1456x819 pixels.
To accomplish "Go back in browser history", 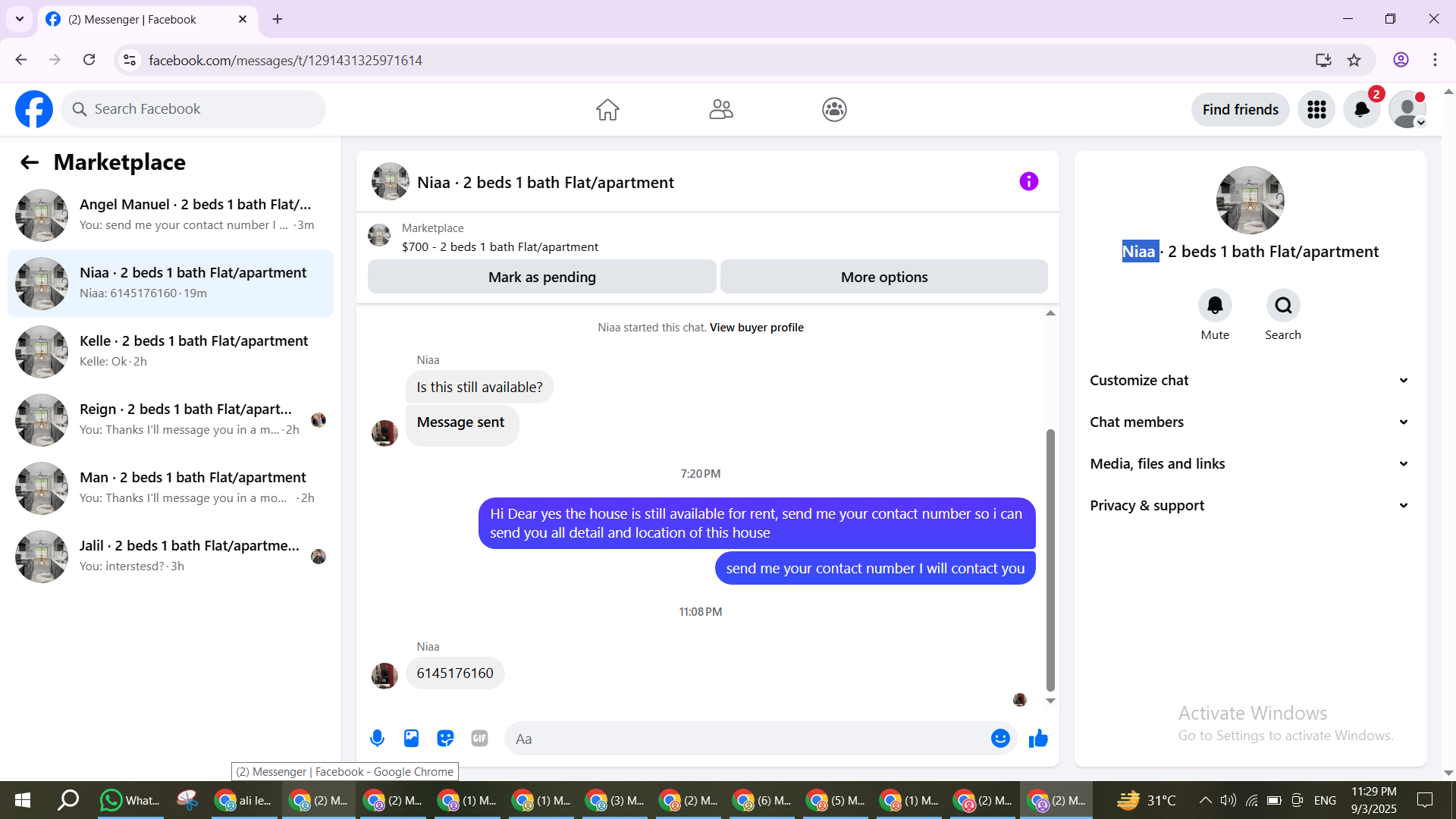I will click(21, 60).
